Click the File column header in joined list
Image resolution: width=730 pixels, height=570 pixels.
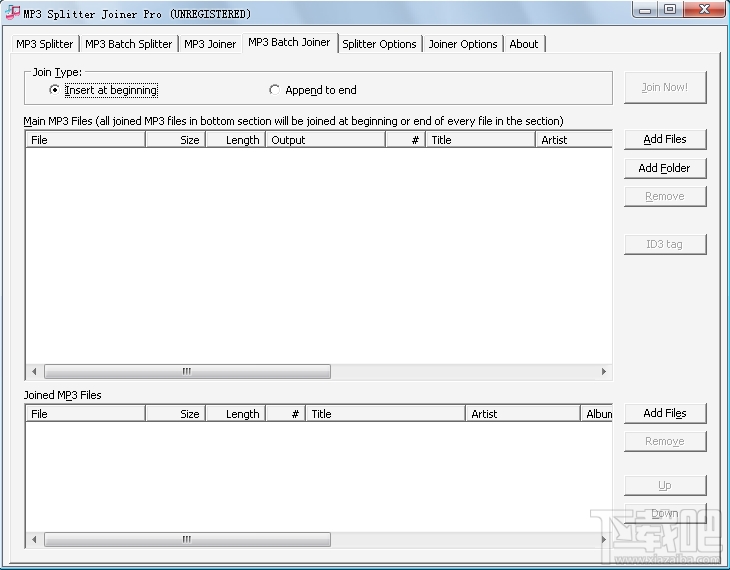click(85, 414)
